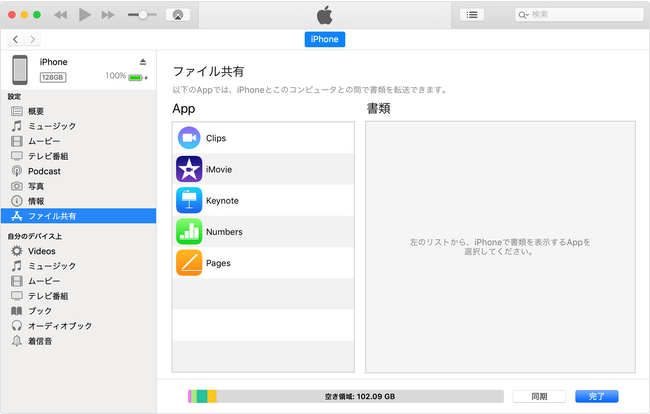Select the Numbers app icon

189,232
